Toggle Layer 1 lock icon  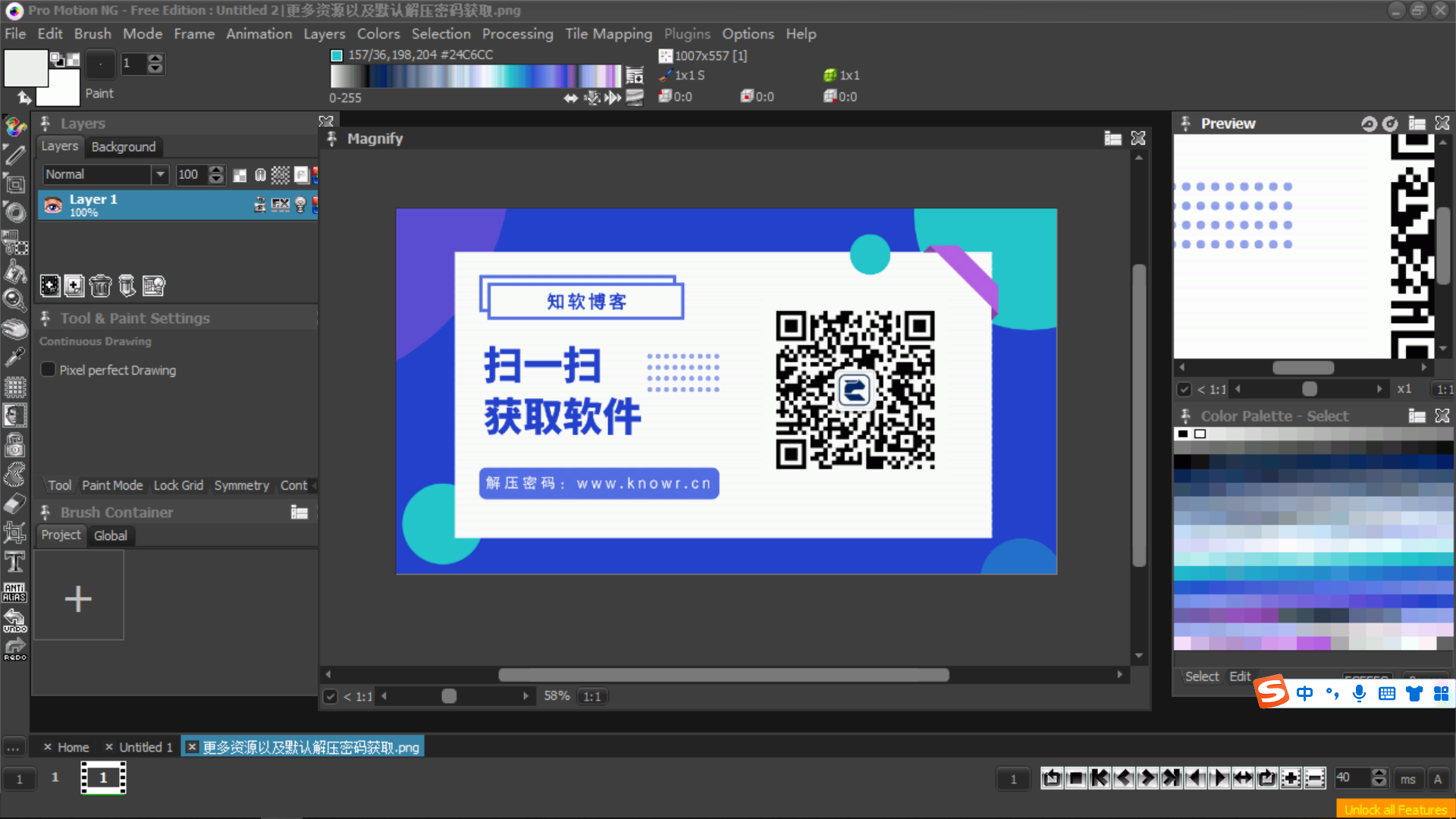260,205
